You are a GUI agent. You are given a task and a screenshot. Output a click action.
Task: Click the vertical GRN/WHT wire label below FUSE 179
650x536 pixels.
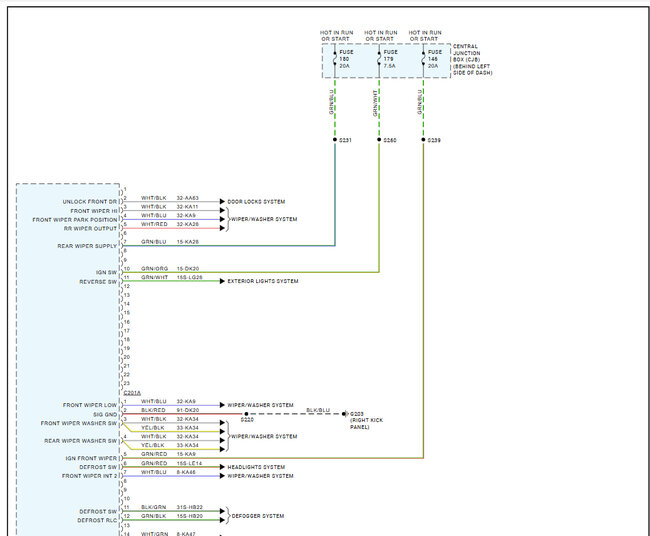click(x=375, y=103)
